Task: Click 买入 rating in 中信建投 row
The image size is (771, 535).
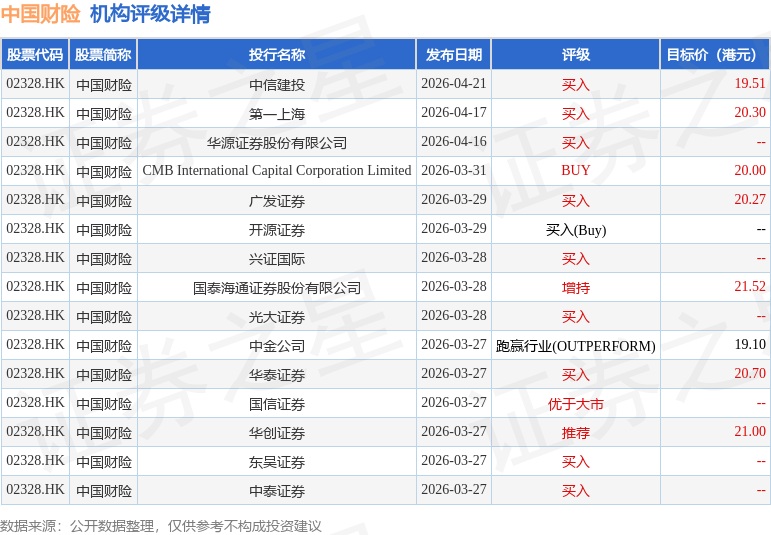Action: (x=576, y=85)
